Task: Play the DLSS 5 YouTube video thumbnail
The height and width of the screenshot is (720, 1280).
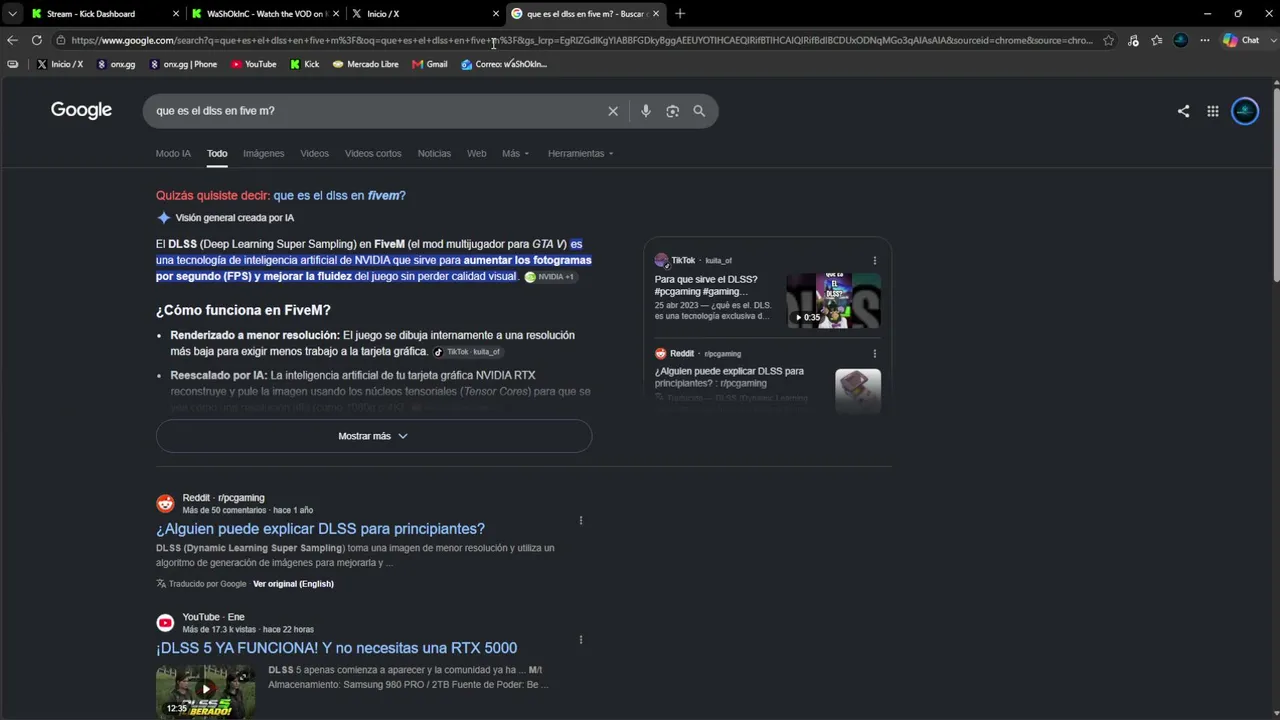Action: point(205,691)
